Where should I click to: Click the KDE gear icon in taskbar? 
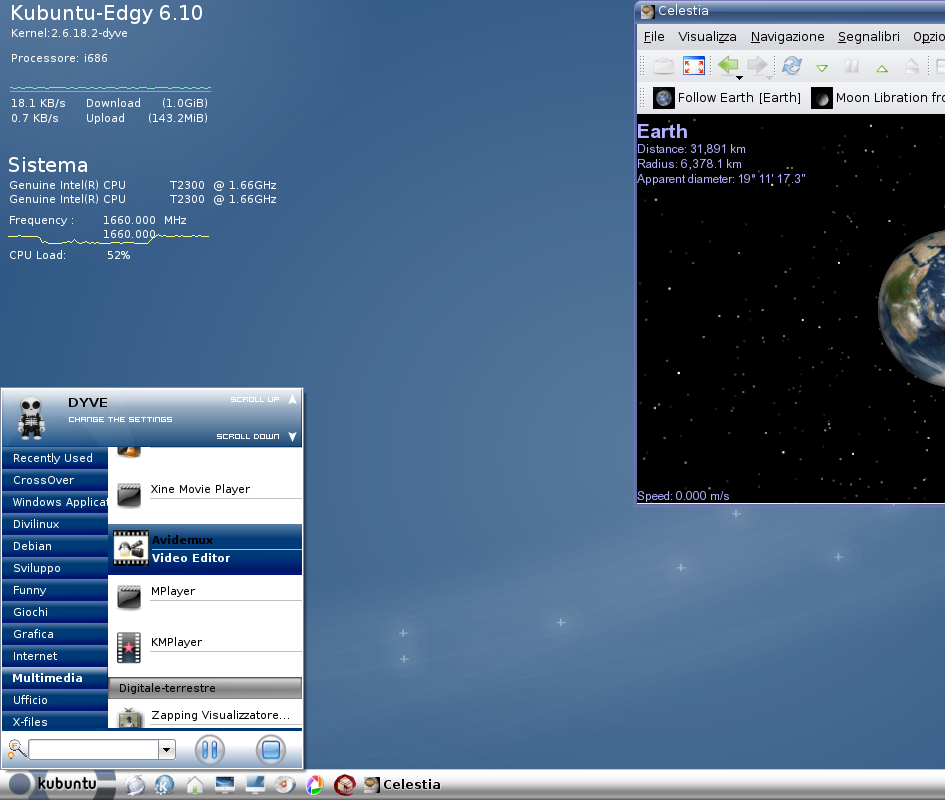pos(165,784)
